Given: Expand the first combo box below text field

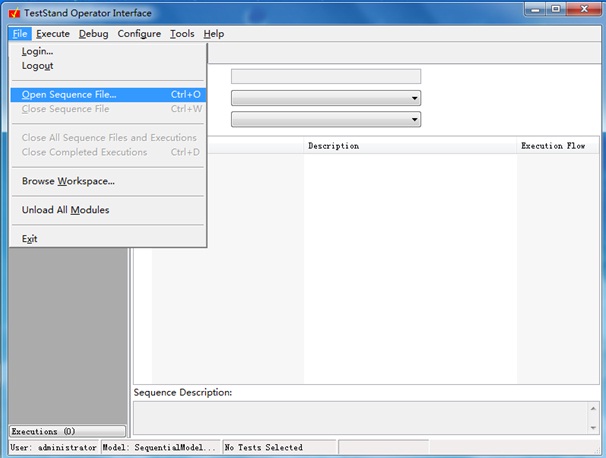Looking at the screenshot, I should [x=413, y=98].
